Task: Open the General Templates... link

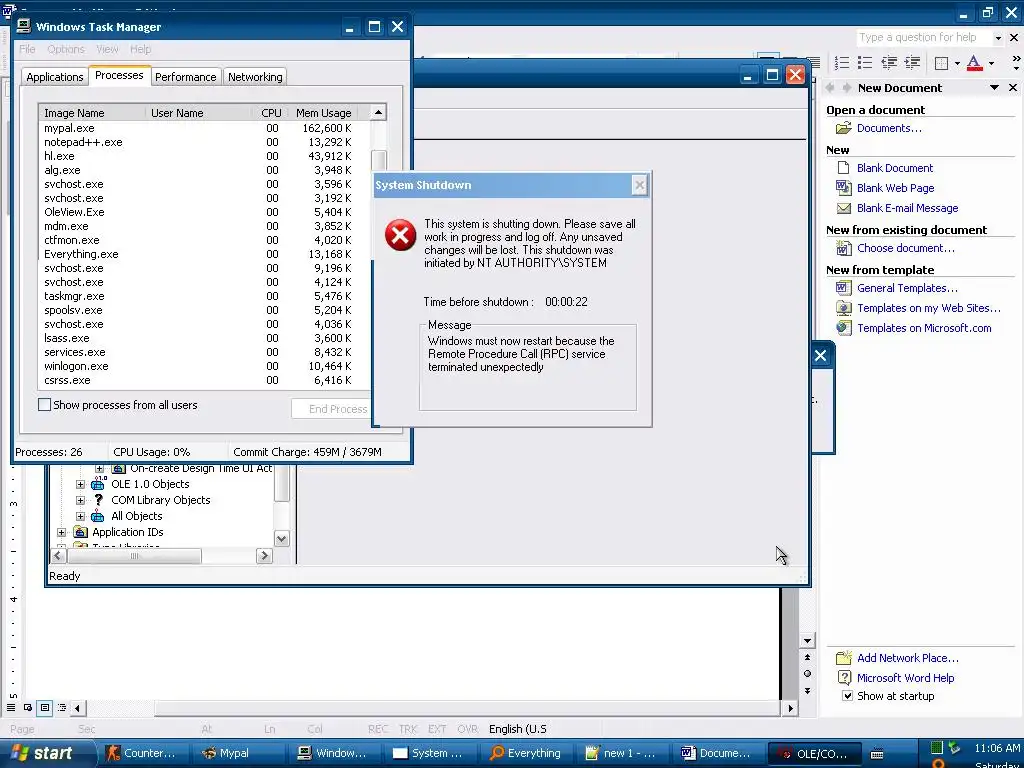Action: click(x=907, y=288)
